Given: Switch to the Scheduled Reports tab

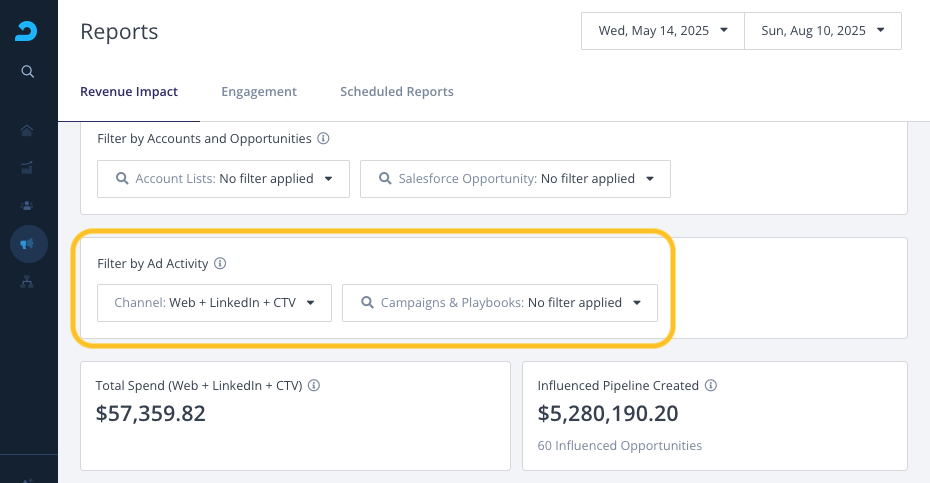Looking at the screenshot, I should 397,92.
